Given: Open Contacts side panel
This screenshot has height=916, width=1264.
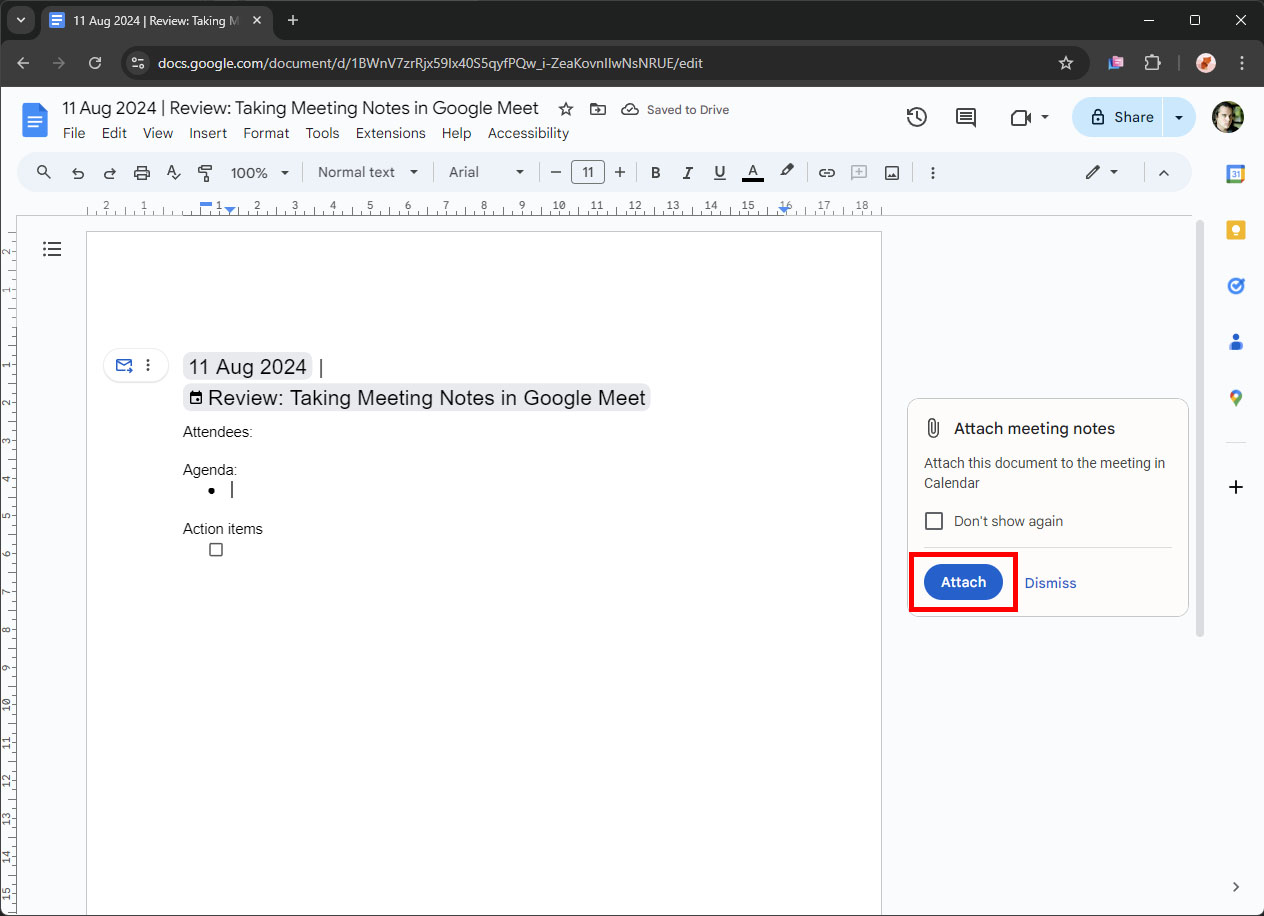Looking at the screenshot, I should click(1236, 342).
